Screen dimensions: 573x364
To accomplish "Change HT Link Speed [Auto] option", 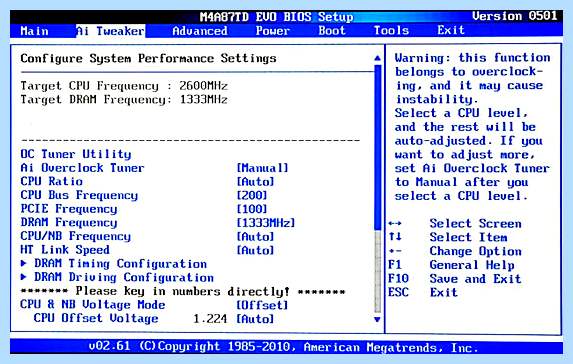I will [255, 250].
